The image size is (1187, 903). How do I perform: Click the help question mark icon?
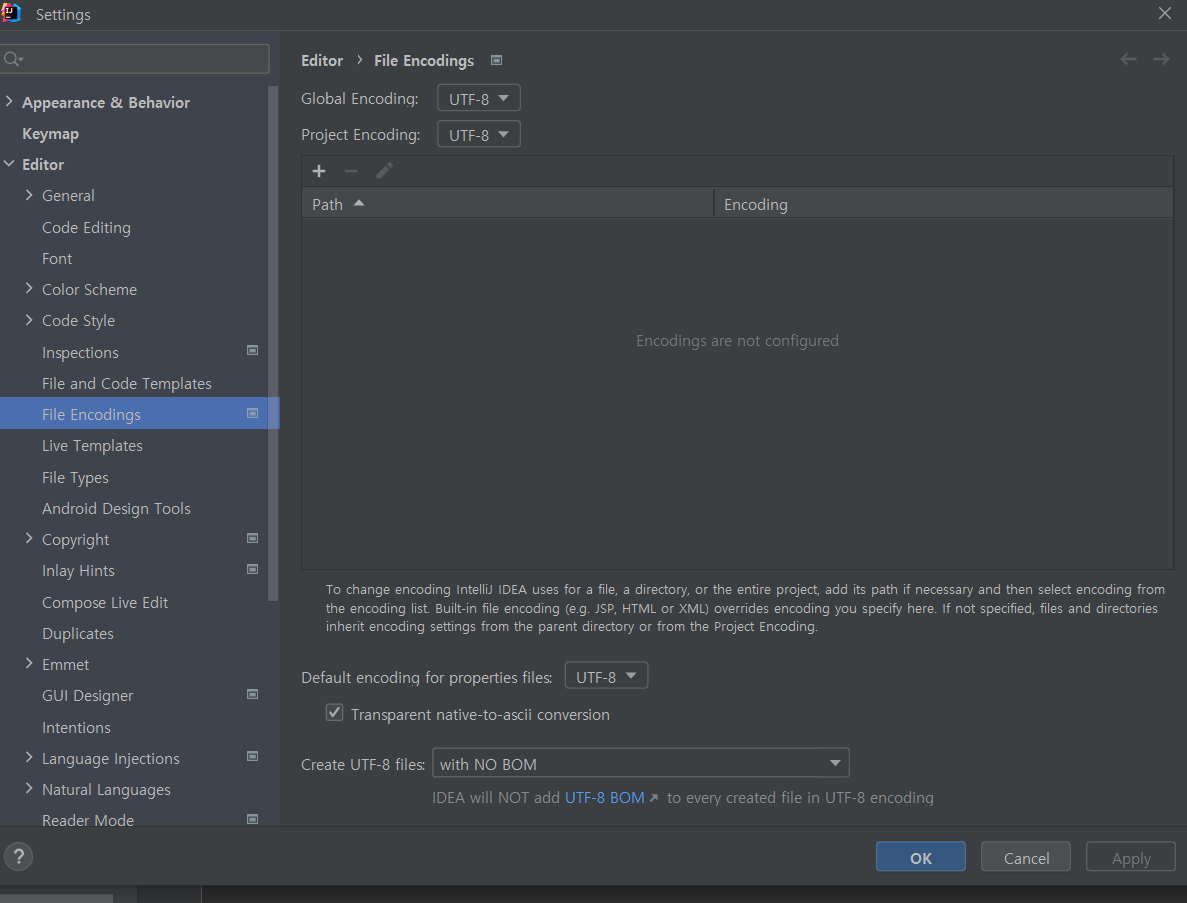point(18,857)
